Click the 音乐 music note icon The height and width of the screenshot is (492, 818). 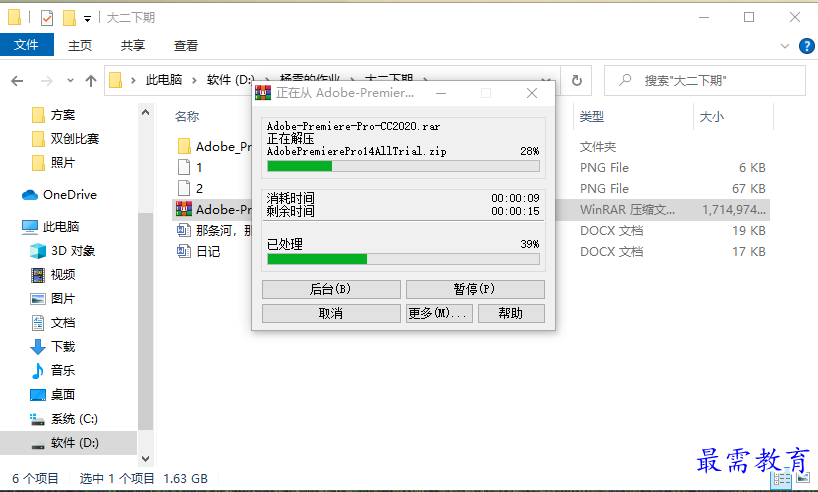(x=38, y=371)
